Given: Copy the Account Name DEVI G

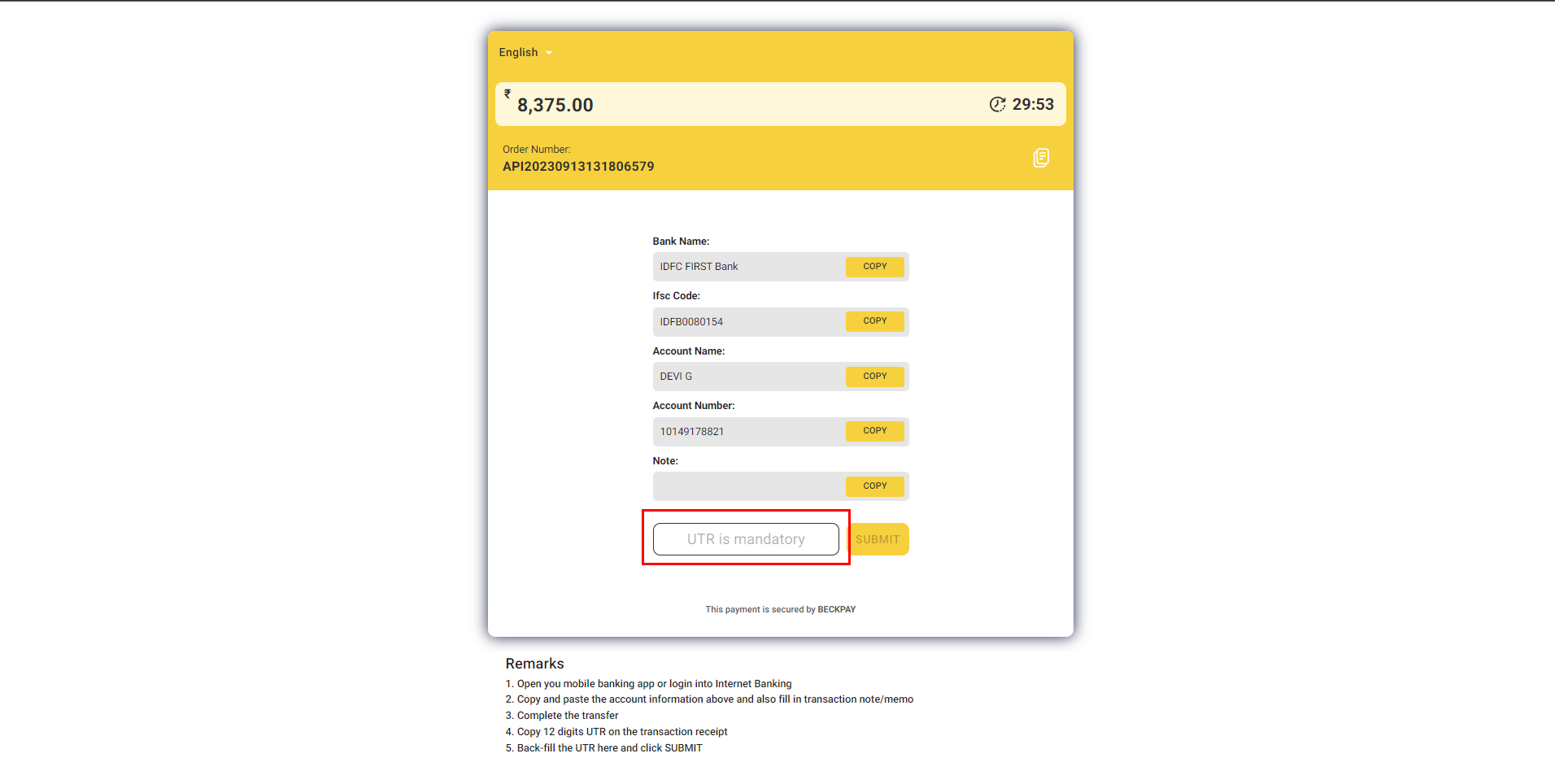Looking at the screenshot, I should coord(874,377).
